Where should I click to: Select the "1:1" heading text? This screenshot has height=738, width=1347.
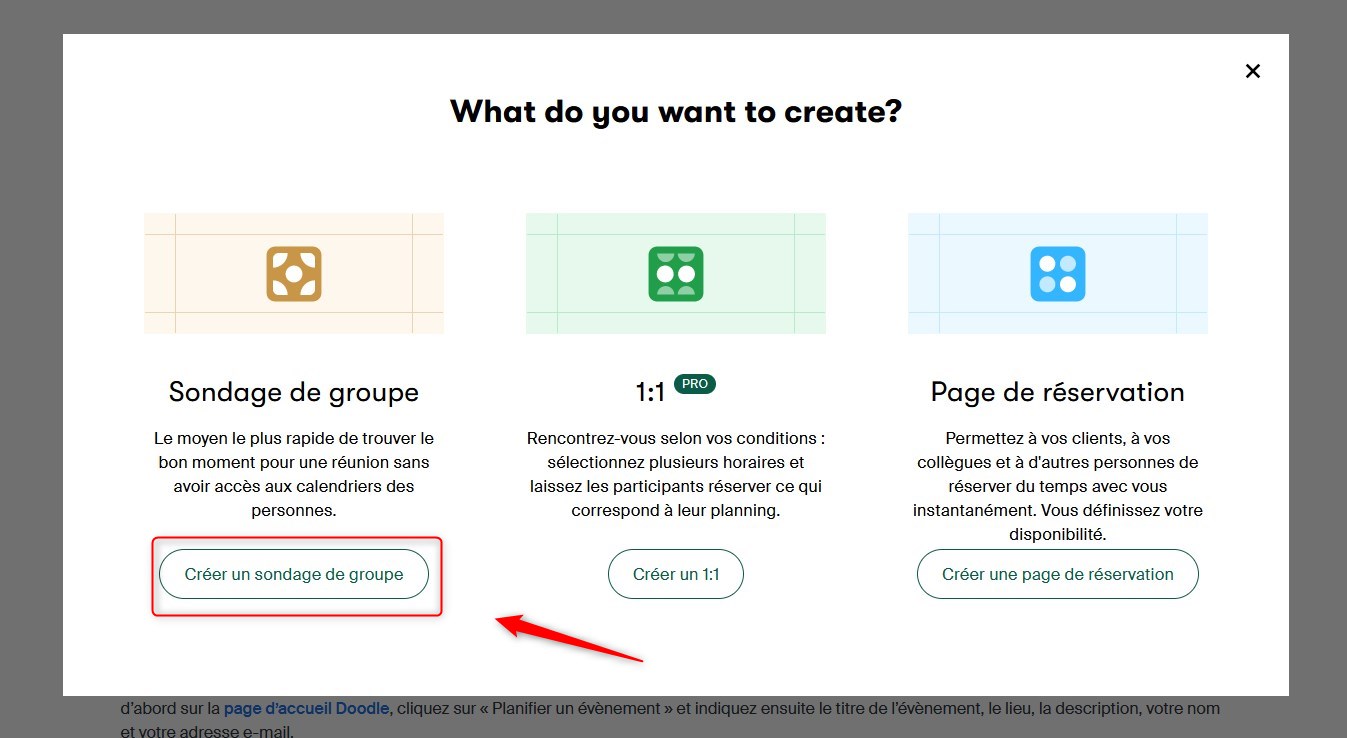[650, 393]
